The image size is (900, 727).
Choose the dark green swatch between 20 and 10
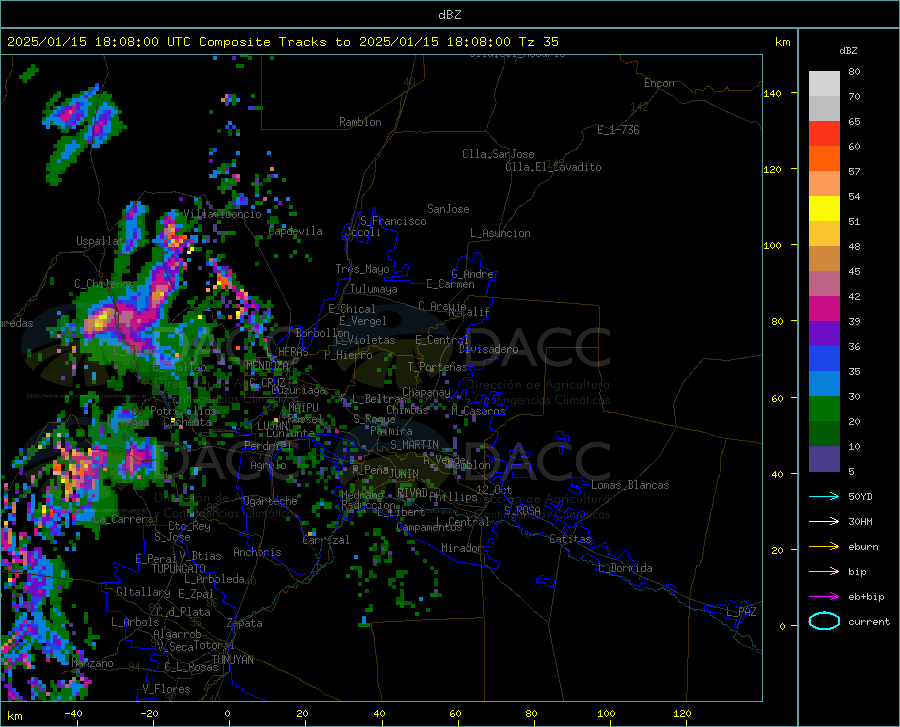(824, 434)
